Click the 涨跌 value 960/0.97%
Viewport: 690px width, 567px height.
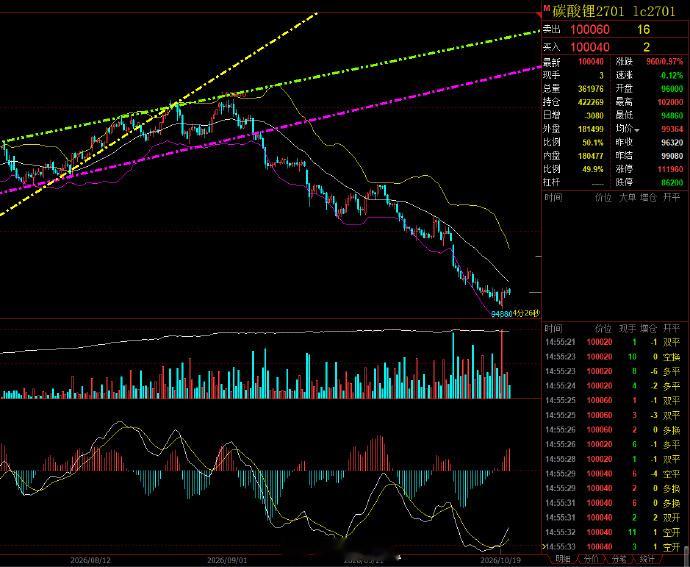[x=664, y=62]
